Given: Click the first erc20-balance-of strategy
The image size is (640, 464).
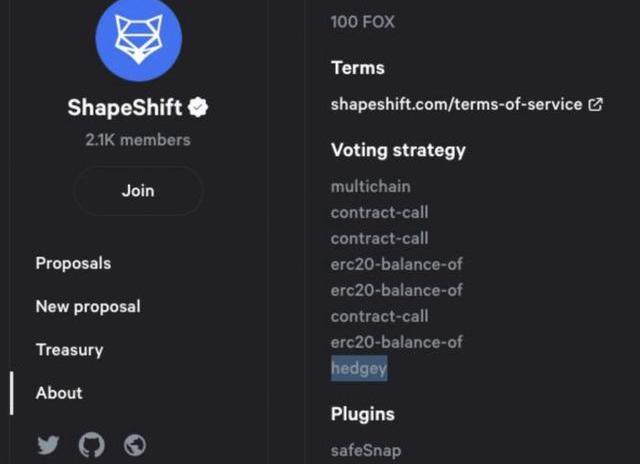Looking at the screenshot, I should pos(397,264).
